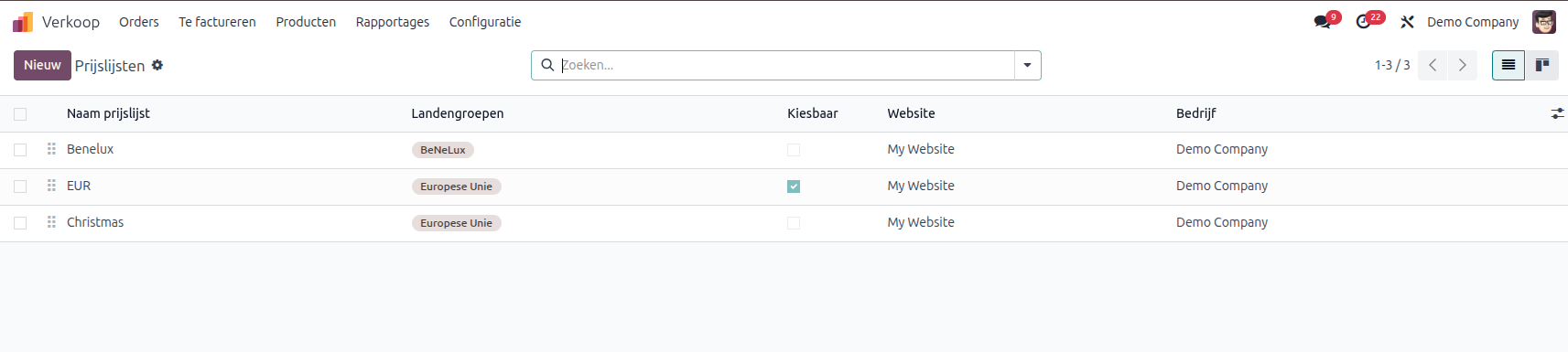Switch to kanban view

pos(1542,65)
